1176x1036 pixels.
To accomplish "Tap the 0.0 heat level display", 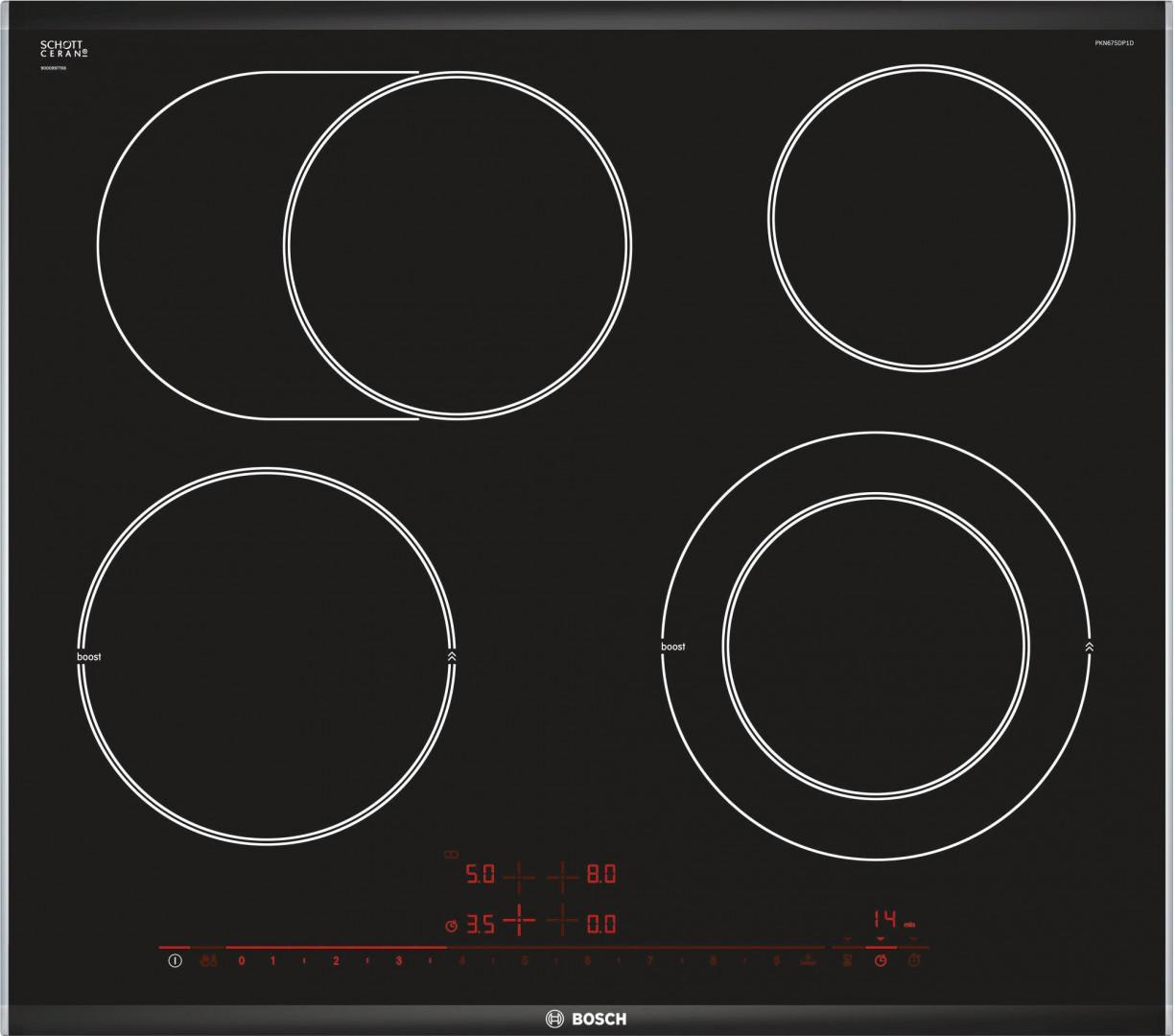I will tap(600, 925).
